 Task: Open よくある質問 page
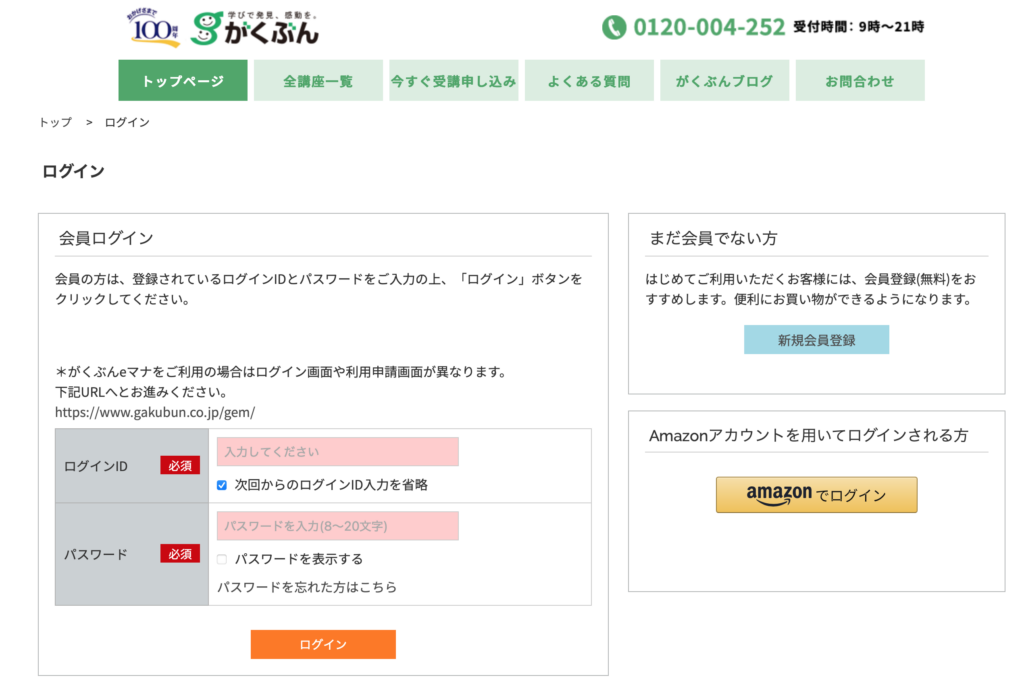[x=589, y=81]
